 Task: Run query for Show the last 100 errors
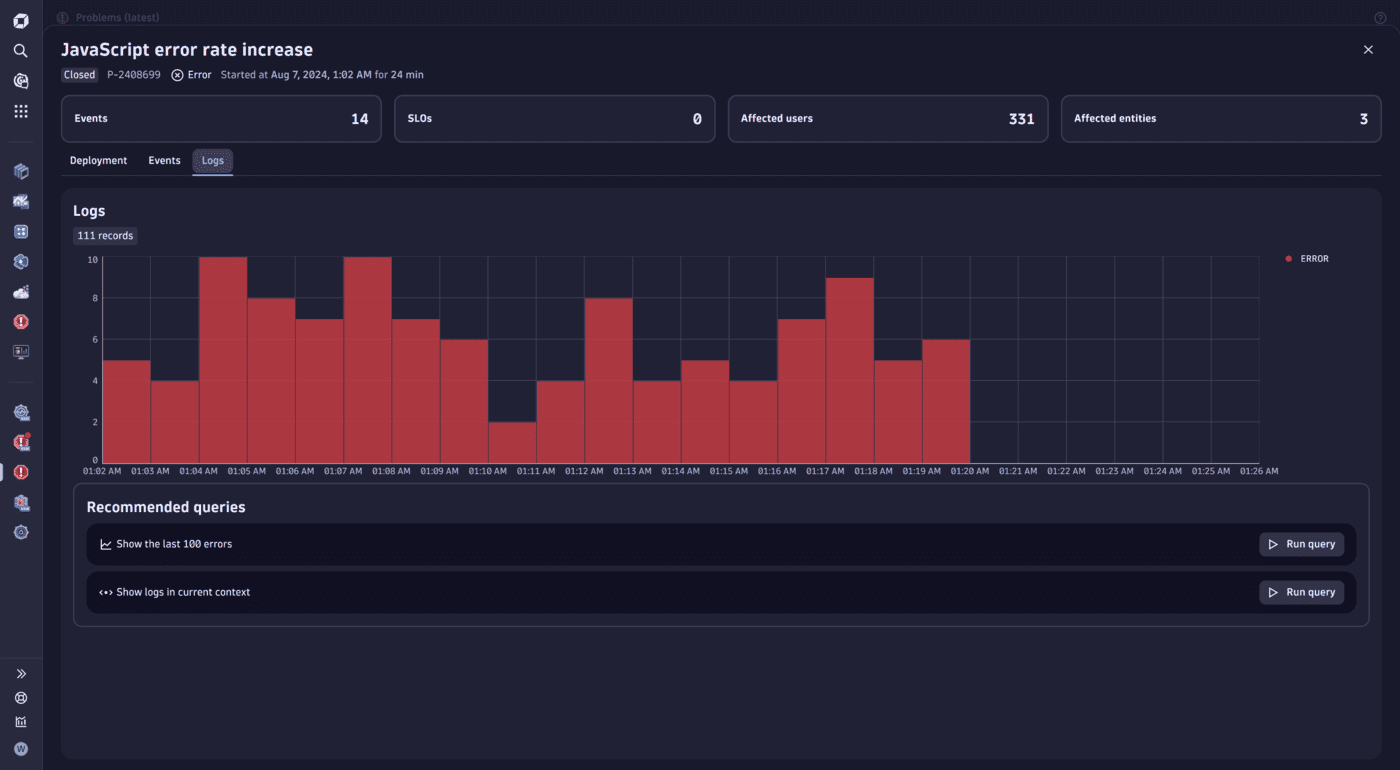[x=1301, y=543]
